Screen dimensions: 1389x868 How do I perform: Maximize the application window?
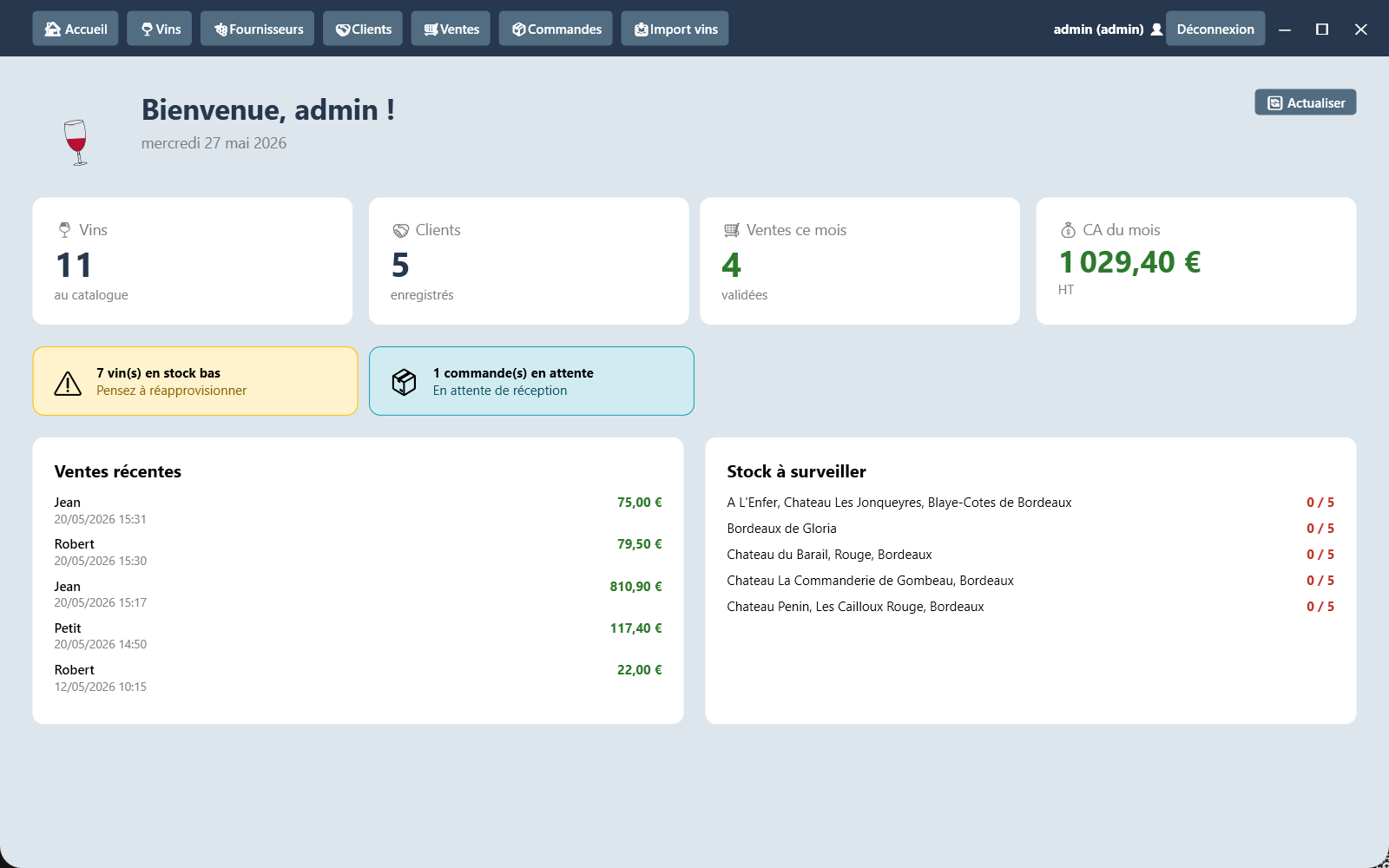tap(1322, 30)
